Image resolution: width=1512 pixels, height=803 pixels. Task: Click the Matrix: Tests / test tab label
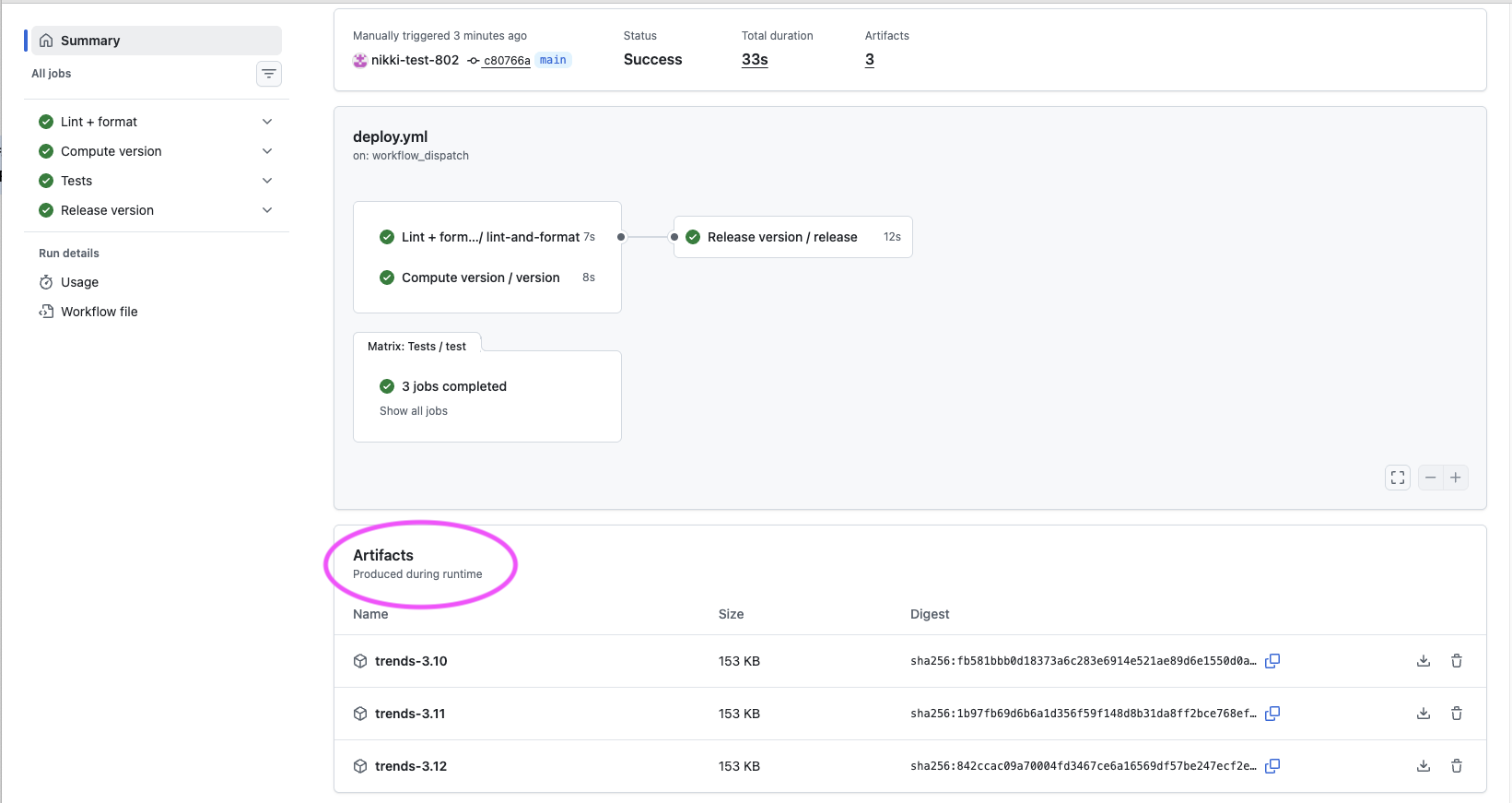[416, 347]
